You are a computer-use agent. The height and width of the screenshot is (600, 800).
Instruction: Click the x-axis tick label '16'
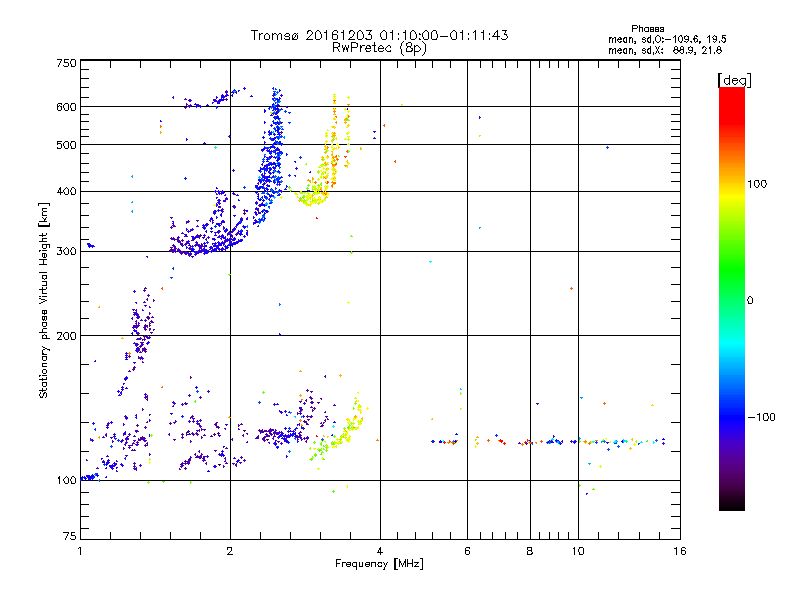pyautogui.click(x=680, y=551)
